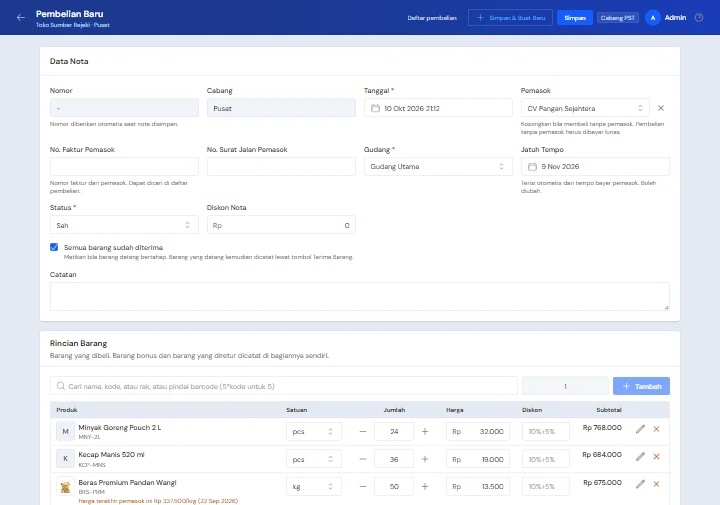The image size is (720, 505).
Task: Click the Cabang PST badge
Action: (618, 18)
